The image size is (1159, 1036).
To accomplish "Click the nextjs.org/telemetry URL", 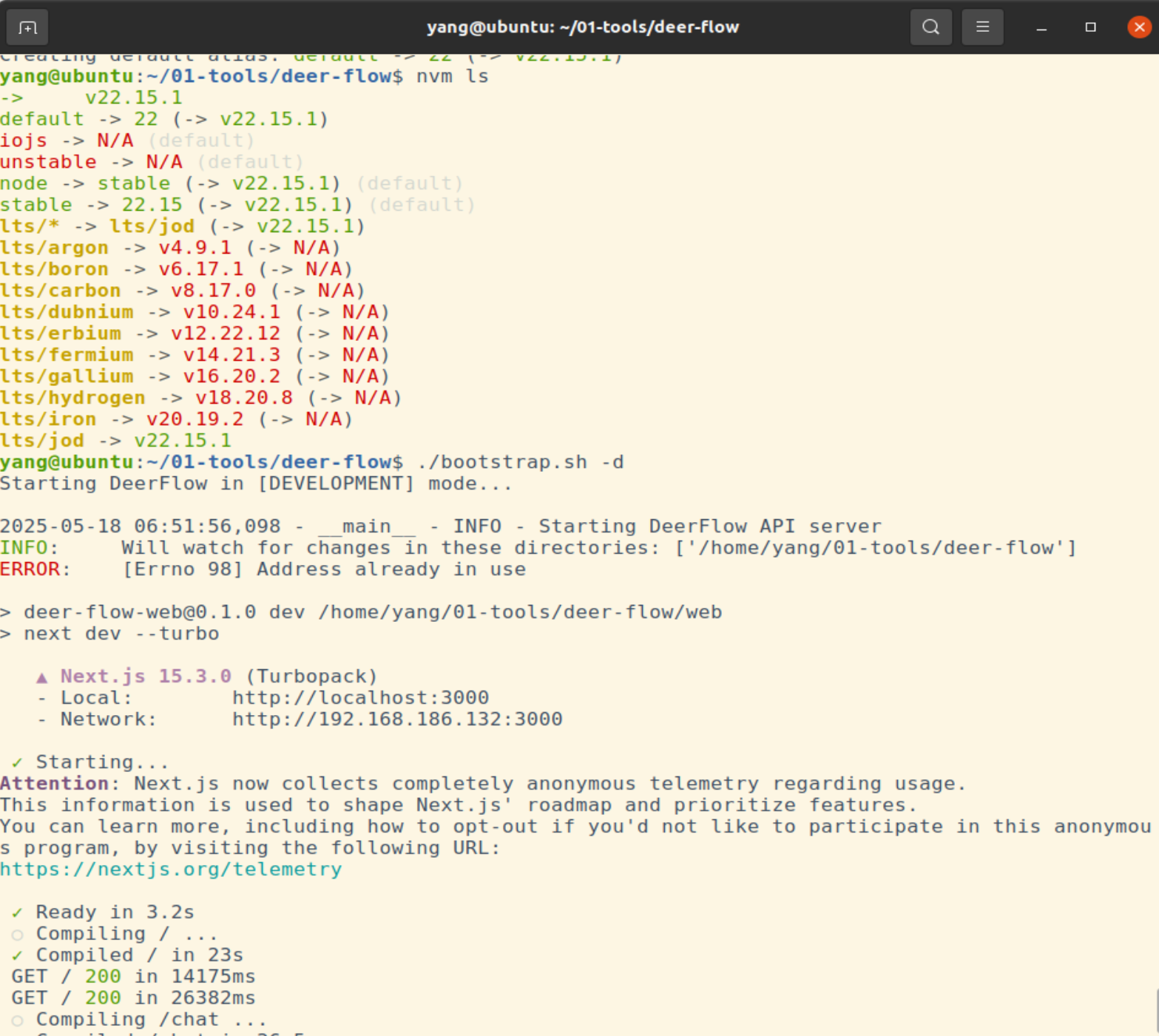I will [171, 869].
